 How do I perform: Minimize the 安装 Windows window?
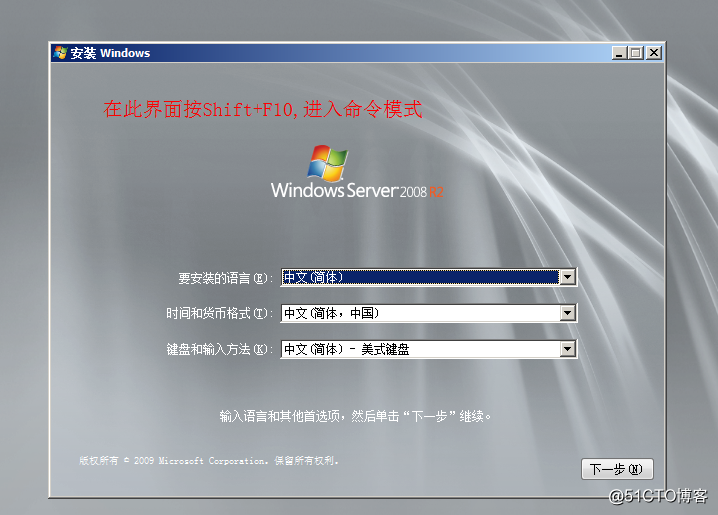[x=620, y=53]
